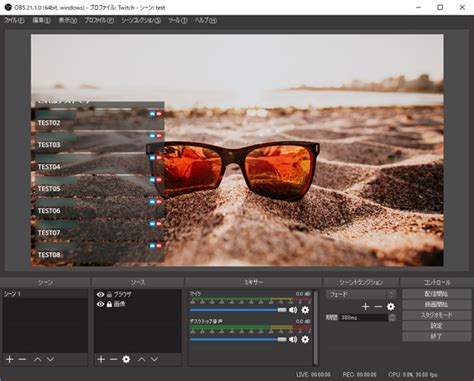Open desktop audio settings gear

click(x=305, y=339)
